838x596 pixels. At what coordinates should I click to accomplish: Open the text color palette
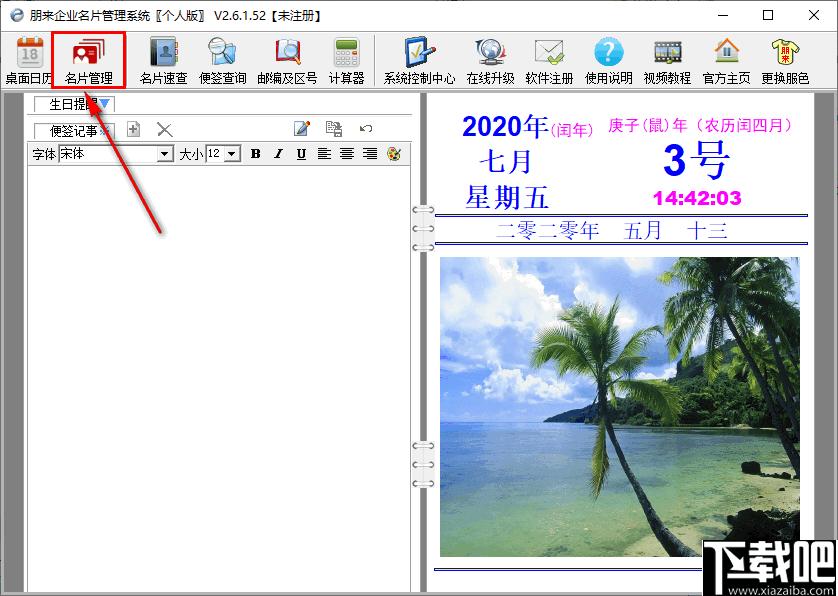pyautogui.click(x=393, y=154)
